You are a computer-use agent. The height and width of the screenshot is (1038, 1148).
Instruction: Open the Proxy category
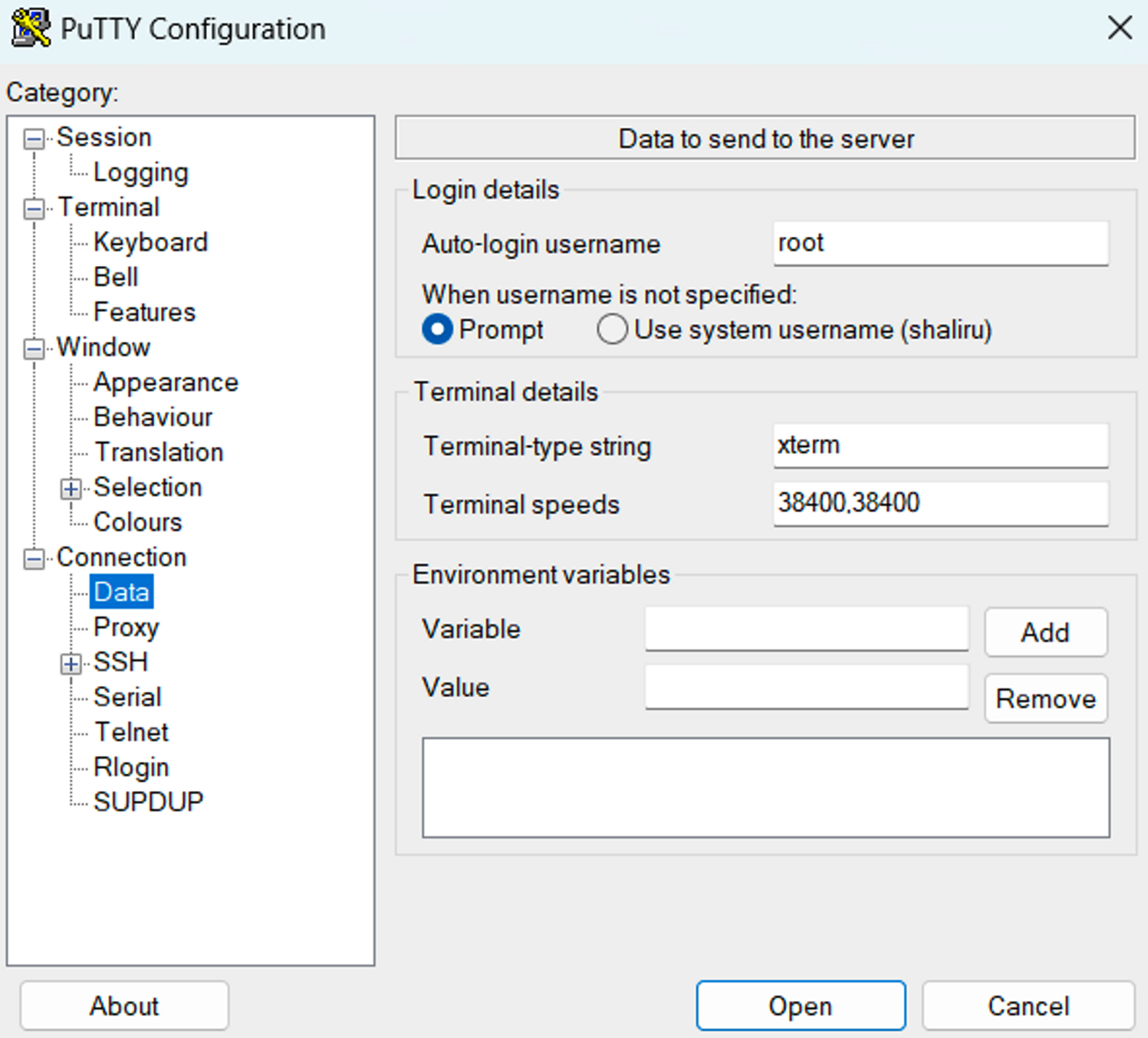(x=126, y=627)
